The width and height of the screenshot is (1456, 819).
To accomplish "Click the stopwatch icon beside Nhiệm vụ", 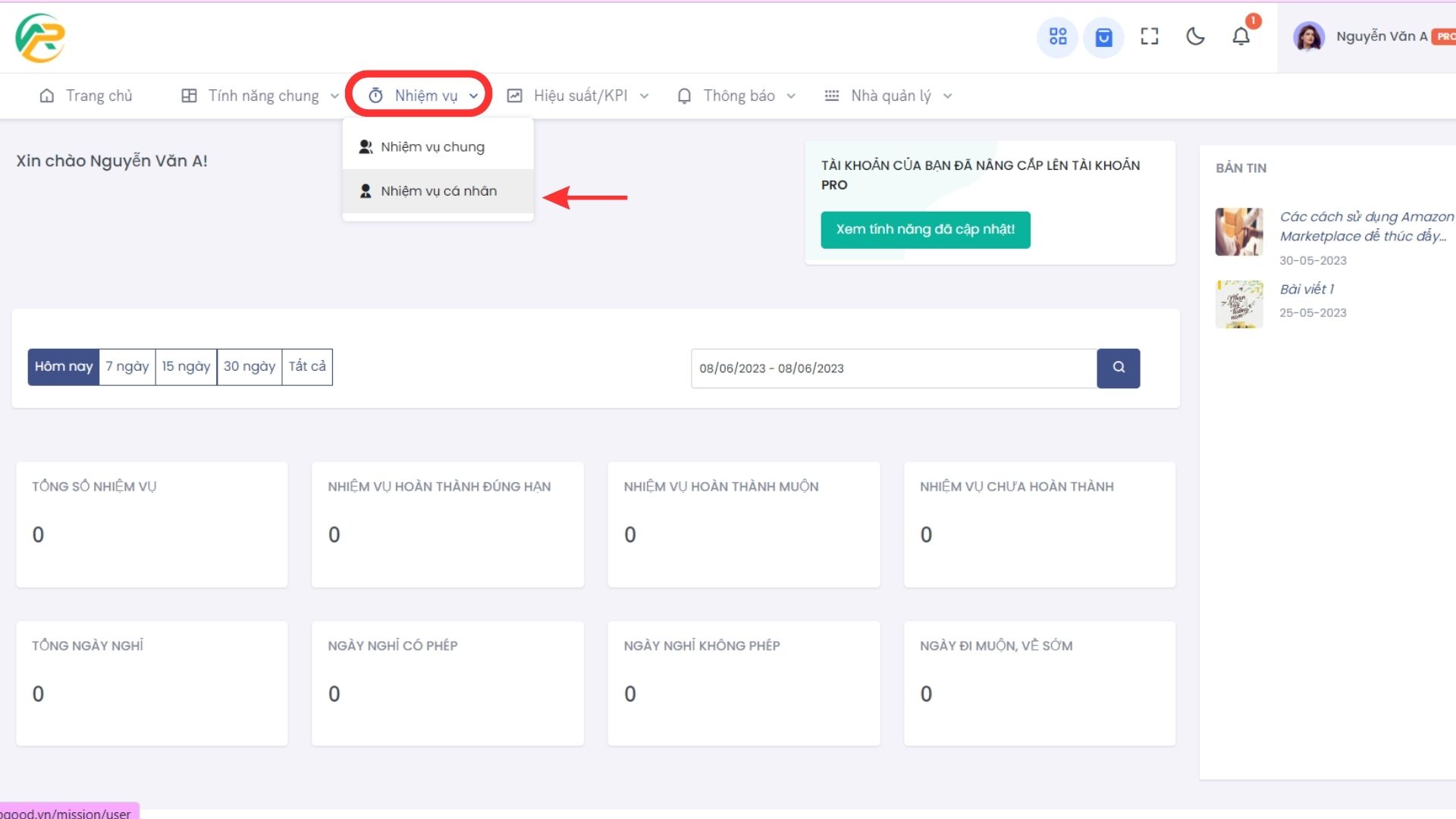I will coord(375,96).
